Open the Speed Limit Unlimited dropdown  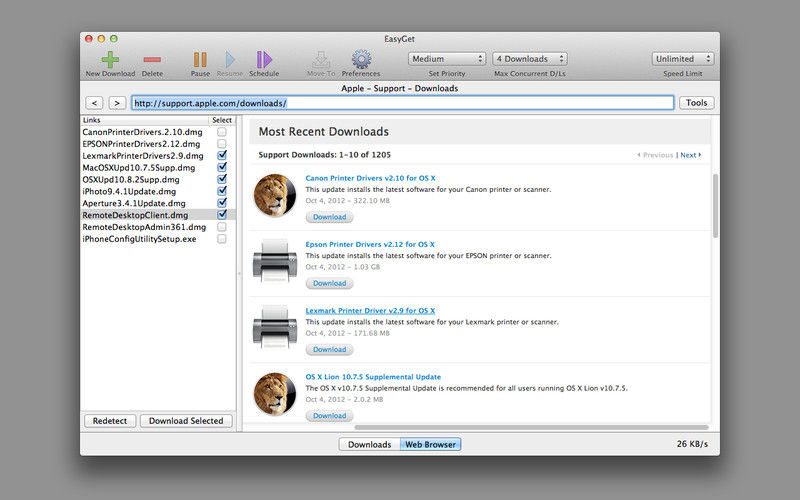point(683,59)
